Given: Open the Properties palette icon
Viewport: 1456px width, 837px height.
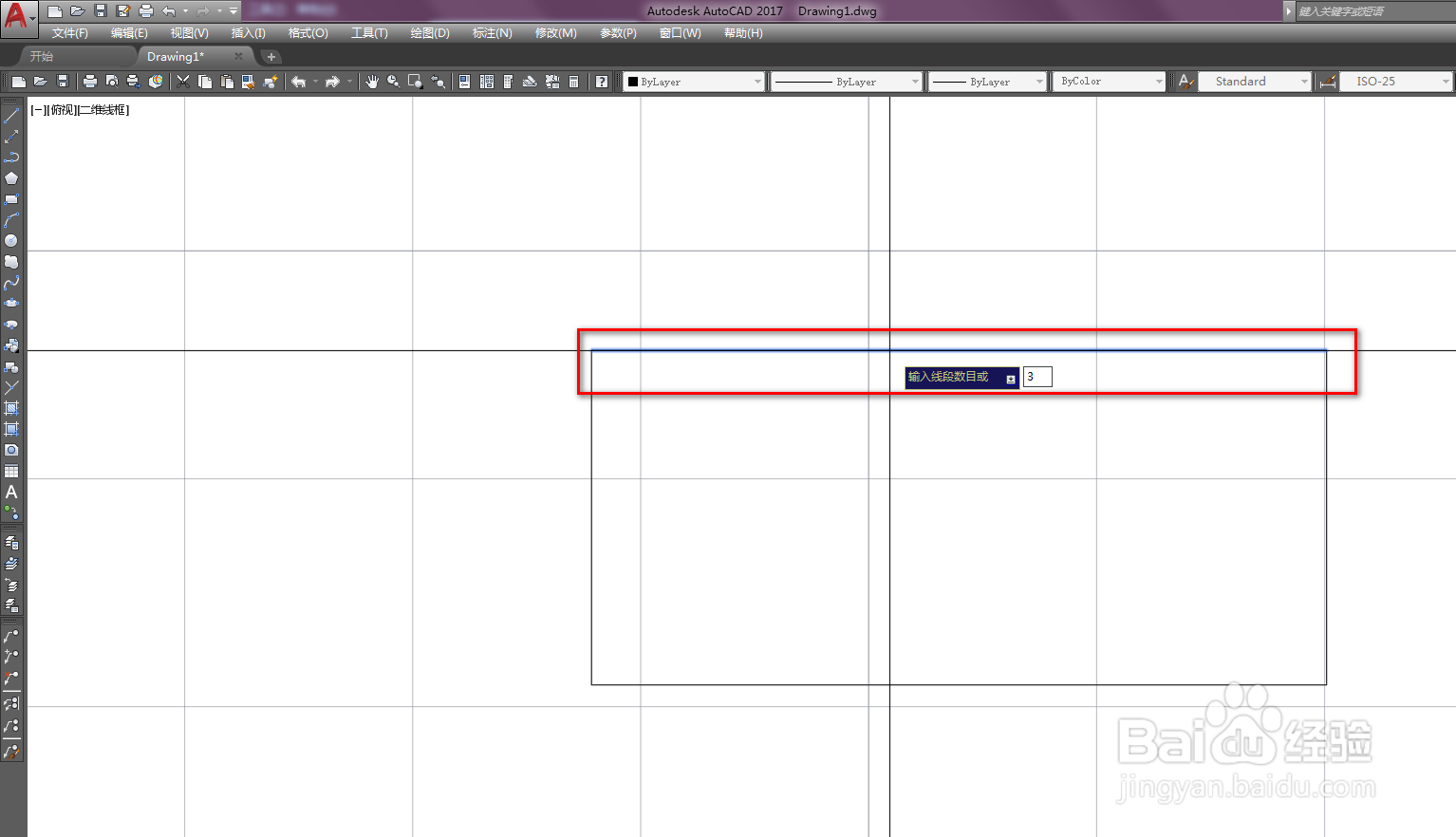Looking at the screenshot, I should pyautogui.click(x=464, y=82).
